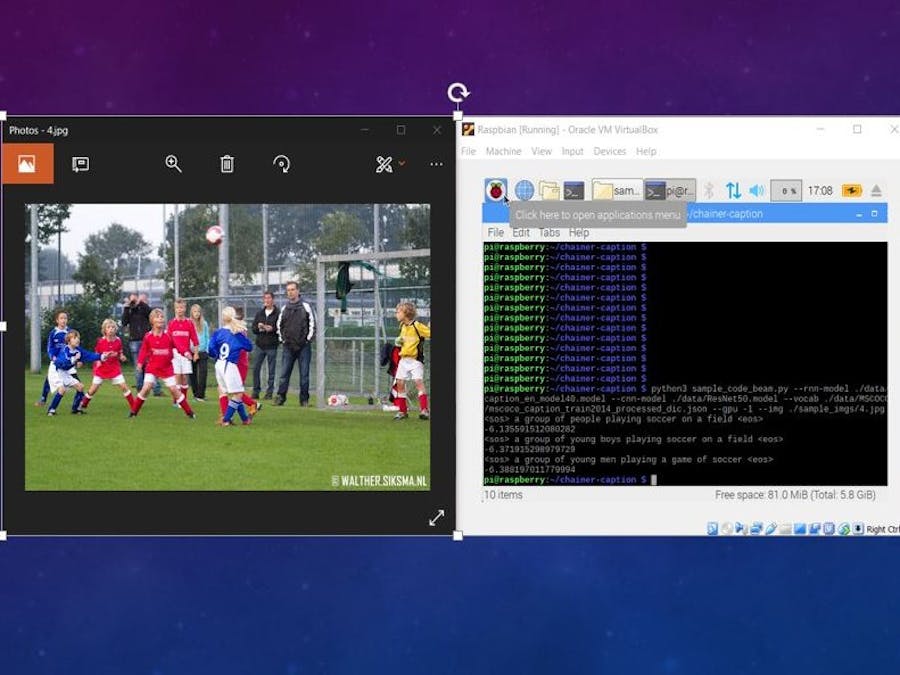The height and width of the screenshot is (675, 900).
Task: Zoom into the photo with the magnifier icon
Action: click(173, 164)
